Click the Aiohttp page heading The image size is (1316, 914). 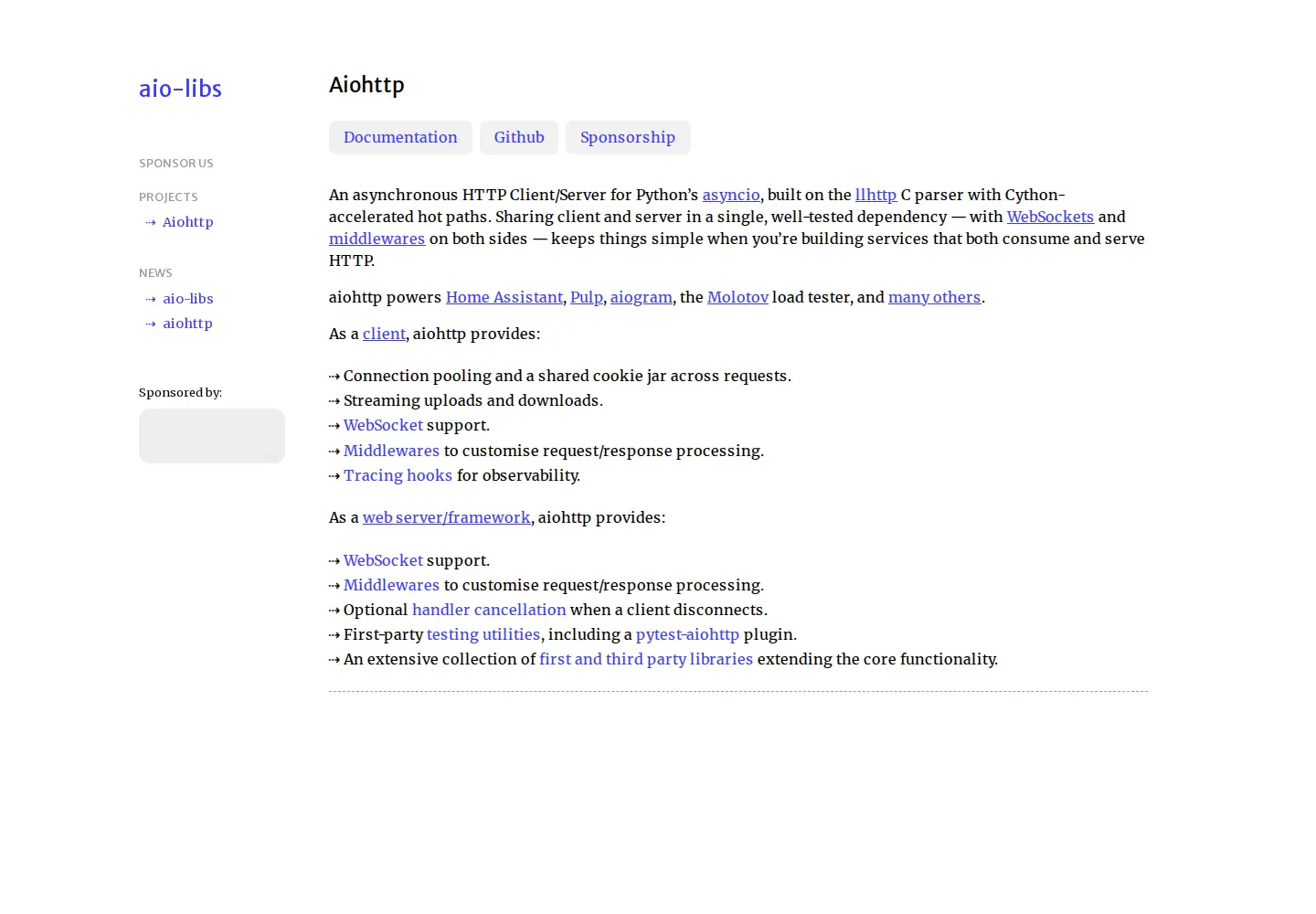point(366,85)
